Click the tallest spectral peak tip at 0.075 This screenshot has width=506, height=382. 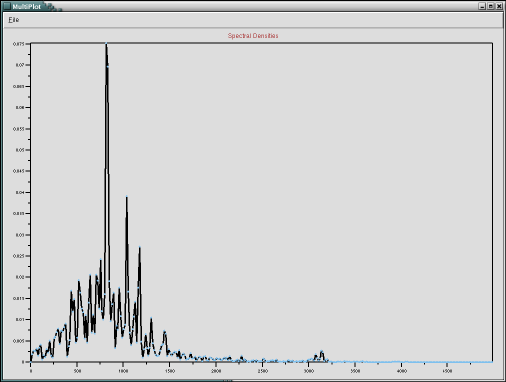click(106, 44)
